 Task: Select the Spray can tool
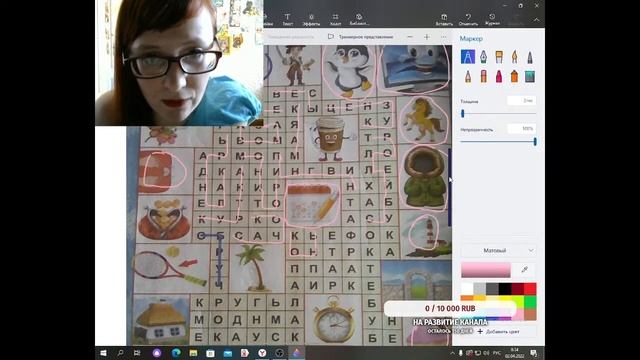[514, 76]
